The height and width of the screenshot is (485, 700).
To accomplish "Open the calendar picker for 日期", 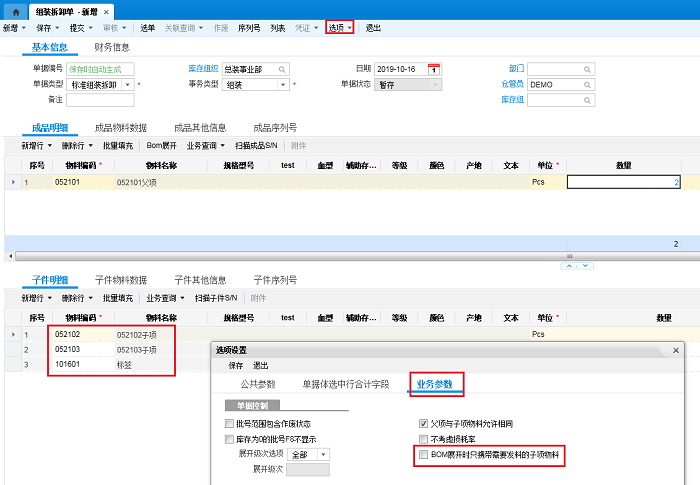I will (x=433, y=69).
